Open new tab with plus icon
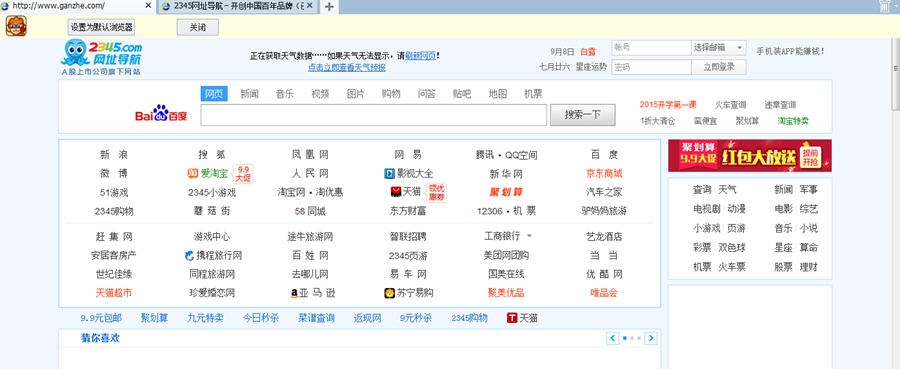 pos(329,6)
